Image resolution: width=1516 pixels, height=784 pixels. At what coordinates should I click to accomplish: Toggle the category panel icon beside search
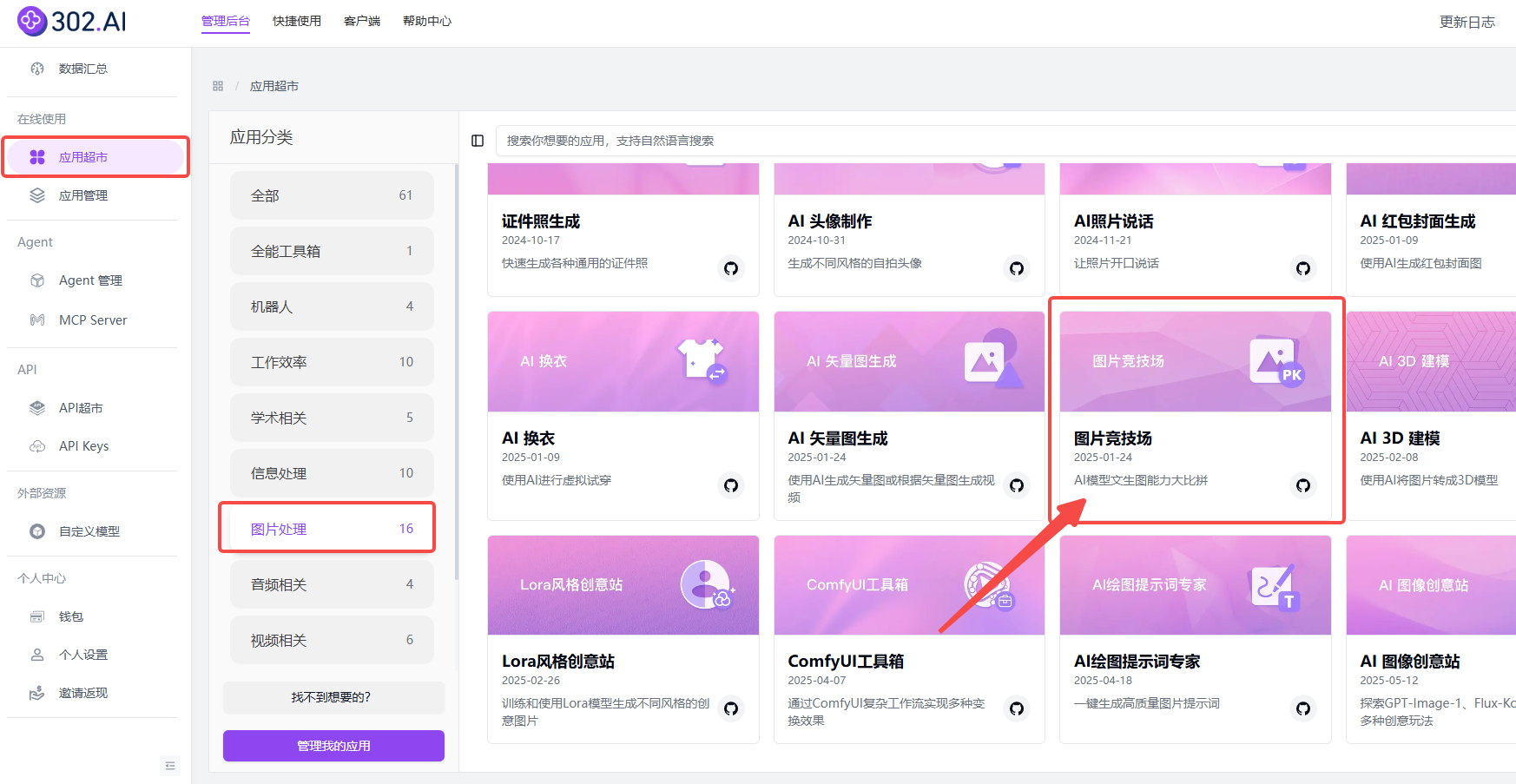click(478, 141)
